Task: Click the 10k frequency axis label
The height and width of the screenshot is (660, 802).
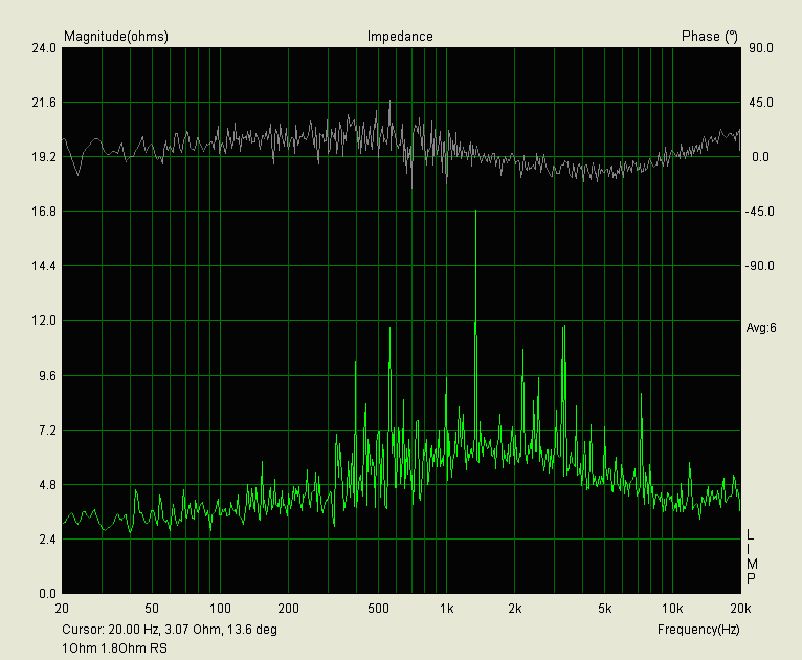Action: pos(673,608)
